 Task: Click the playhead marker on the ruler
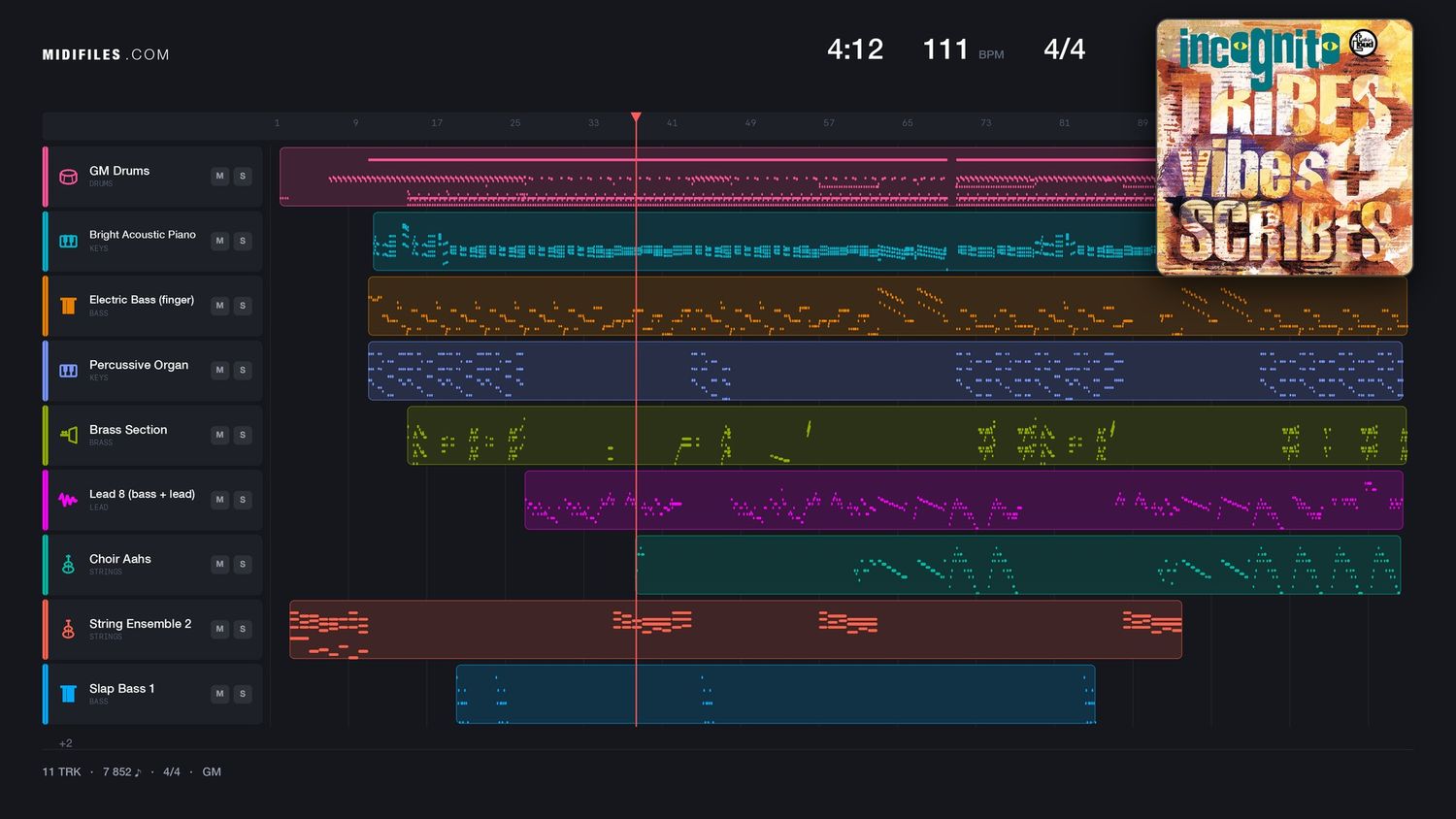point(636,117)
